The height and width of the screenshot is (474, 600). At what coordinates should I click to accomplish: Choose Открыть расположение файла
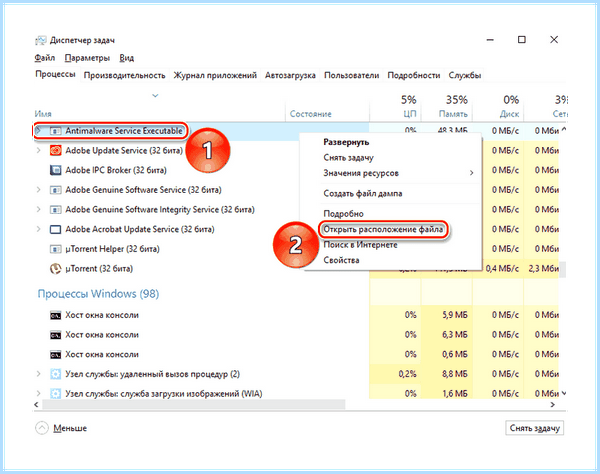point(383,230)
